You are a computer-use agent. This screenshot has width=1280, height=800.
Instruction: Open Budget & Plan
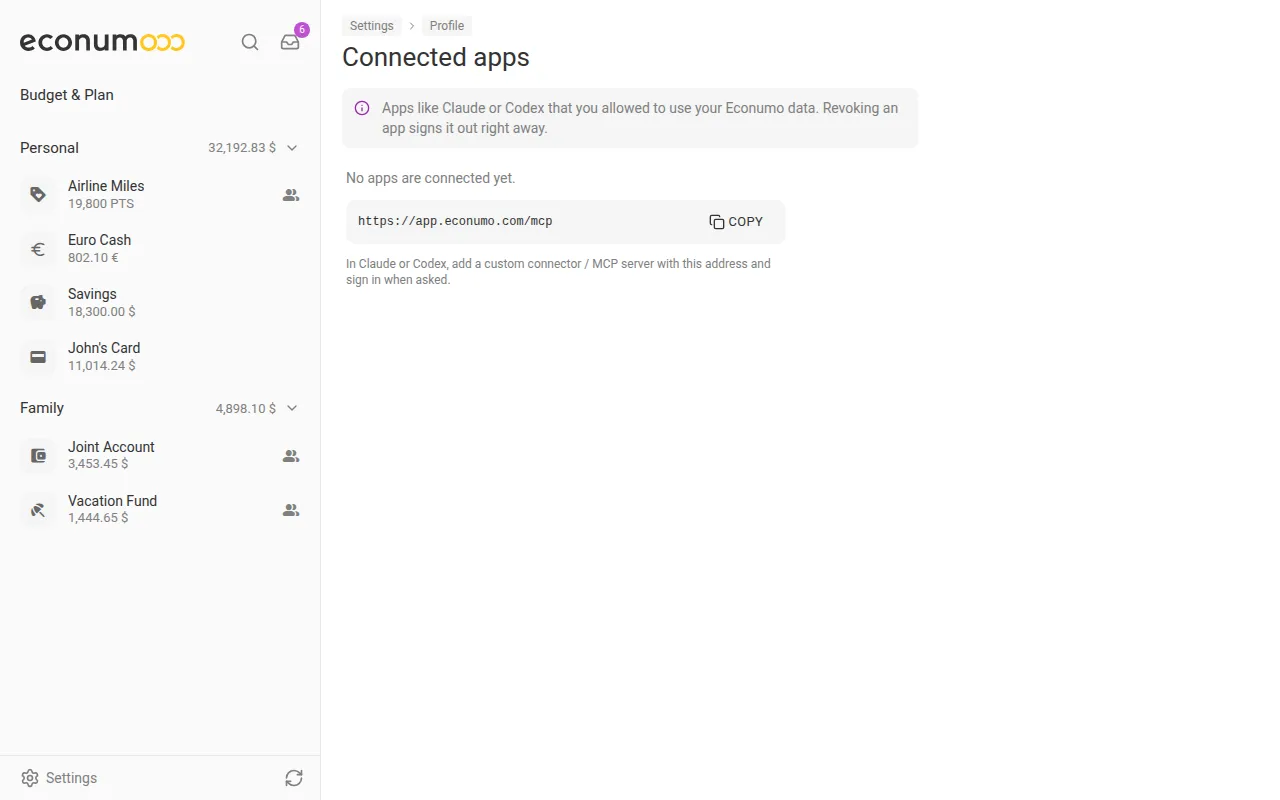click(x=67, y=95)
